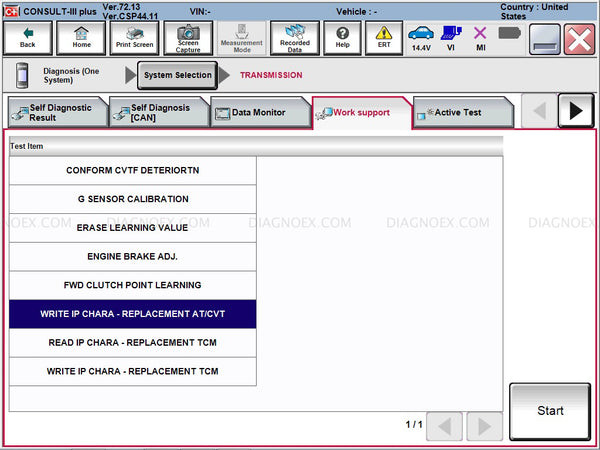Go to the Home screen
600x450 pixels.
81,38
